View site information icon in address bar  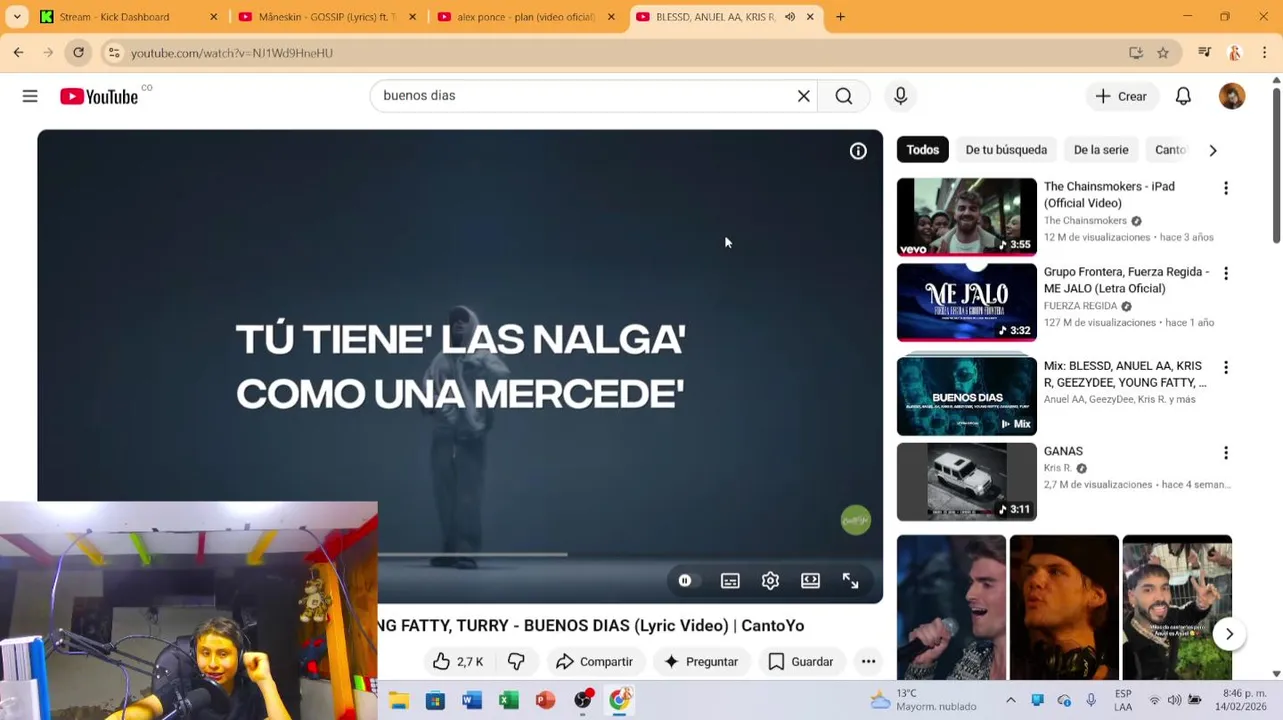point(114,53)
